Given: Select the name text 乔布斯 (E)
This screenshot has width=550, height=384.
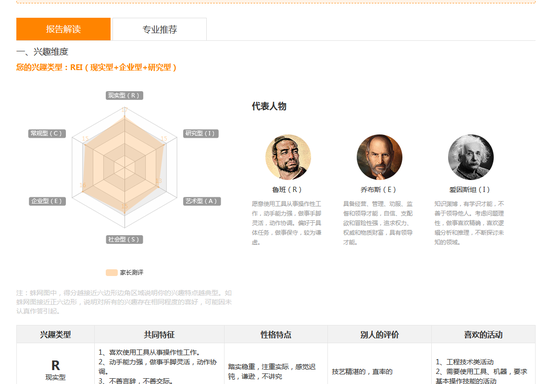Looking at the screenshot, I should coord(378,190).
